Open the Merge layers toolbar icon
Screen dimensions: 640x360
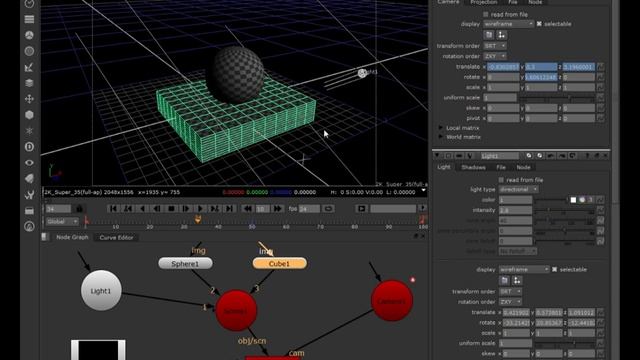pyautogui.click(x=29, y=83)
